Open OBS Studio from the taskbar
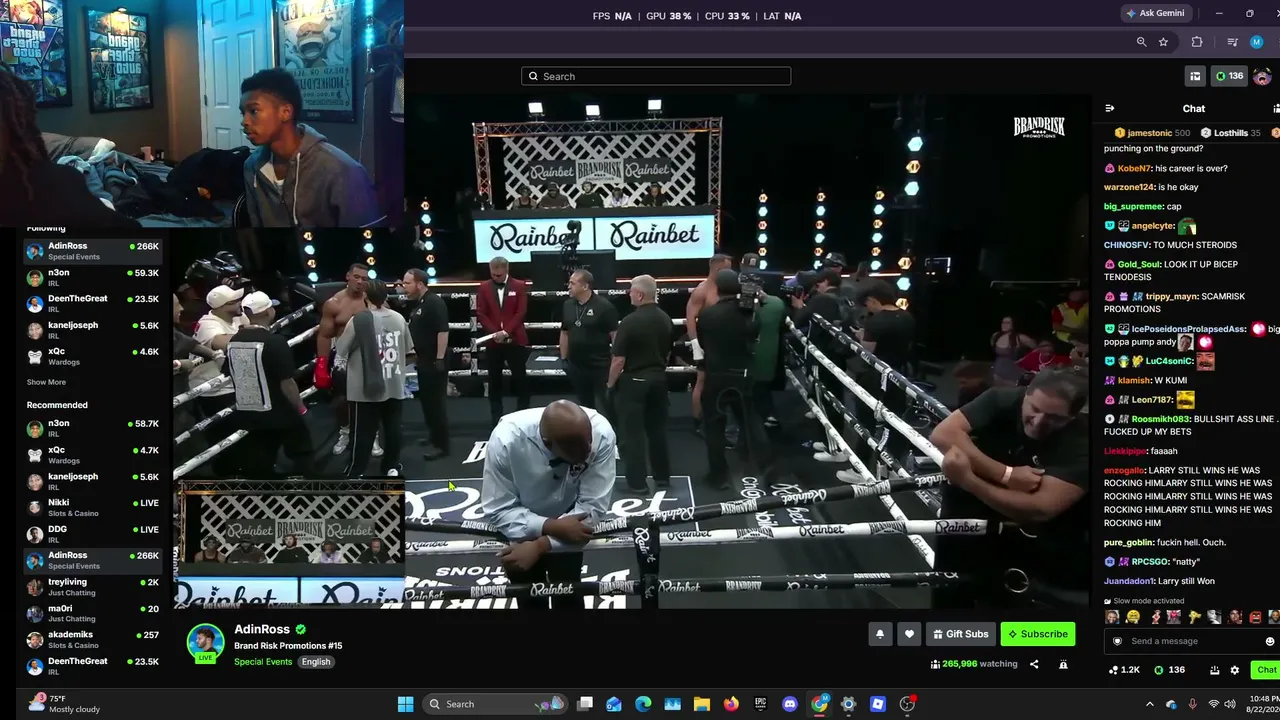The height and width of the screenshot is (720, 1280). (907, 704)
